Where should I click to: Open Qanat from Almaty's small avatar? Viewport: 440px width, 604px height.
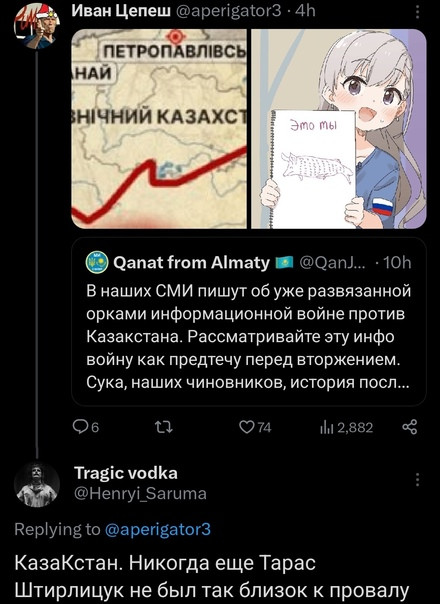tap(97, 262)
